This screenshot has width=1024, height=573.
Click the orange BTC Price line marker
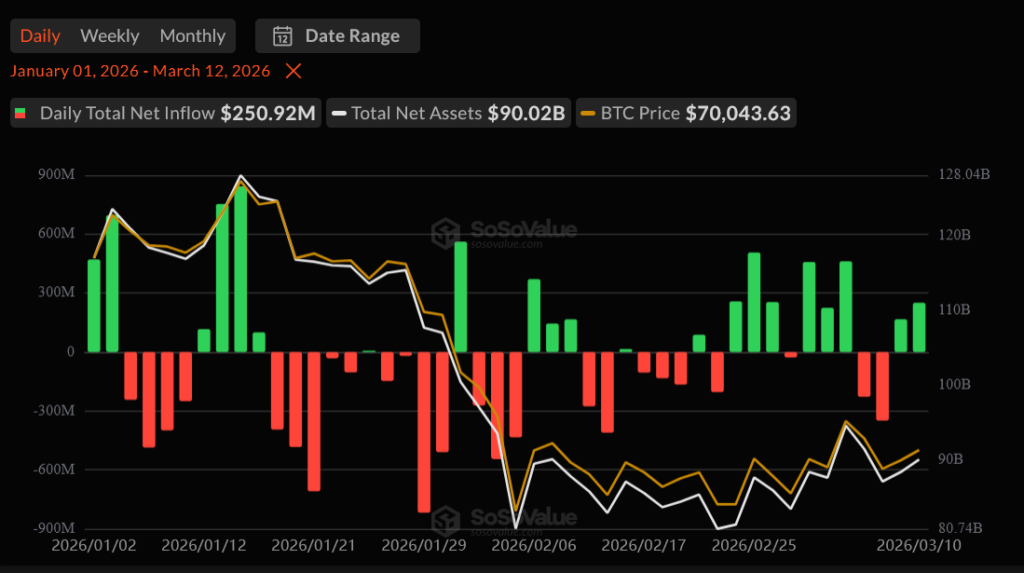point(588,113)
